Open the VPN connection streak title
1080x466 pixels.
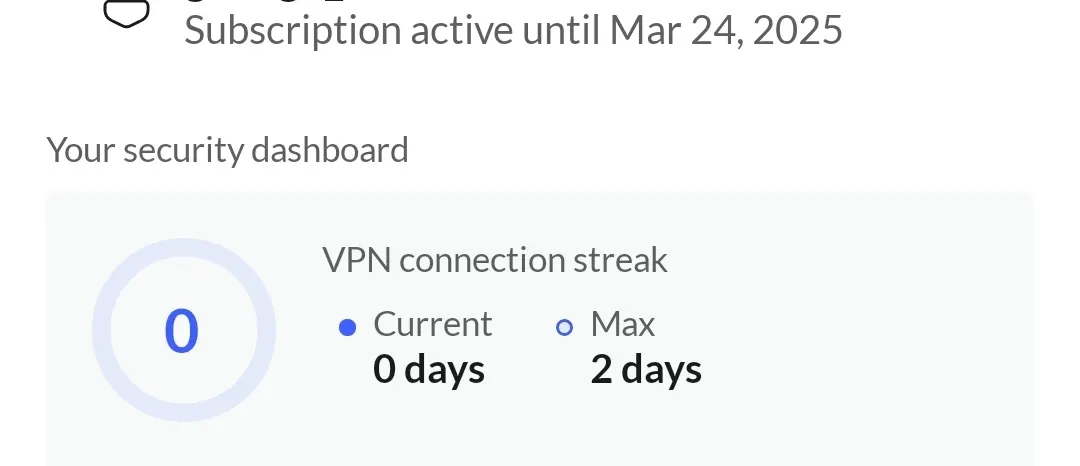pos(495,260)
